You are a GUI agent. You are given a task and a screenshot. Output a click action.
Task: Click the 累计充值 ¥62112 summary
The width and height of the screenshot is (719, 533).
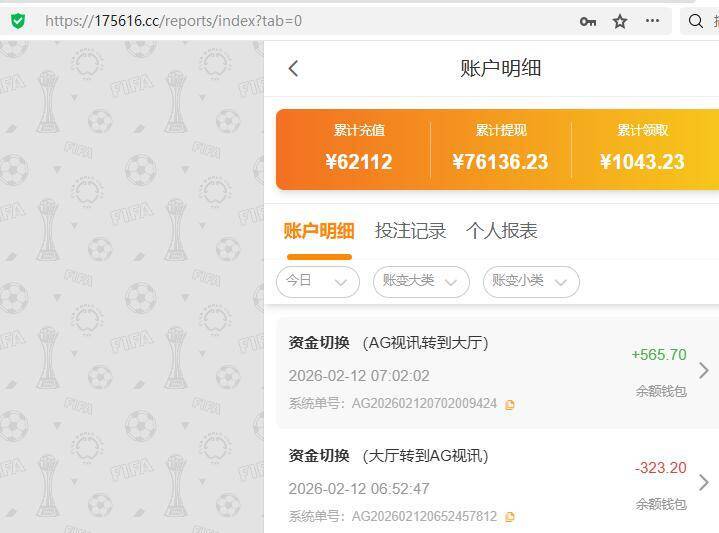tap(358, 149)
